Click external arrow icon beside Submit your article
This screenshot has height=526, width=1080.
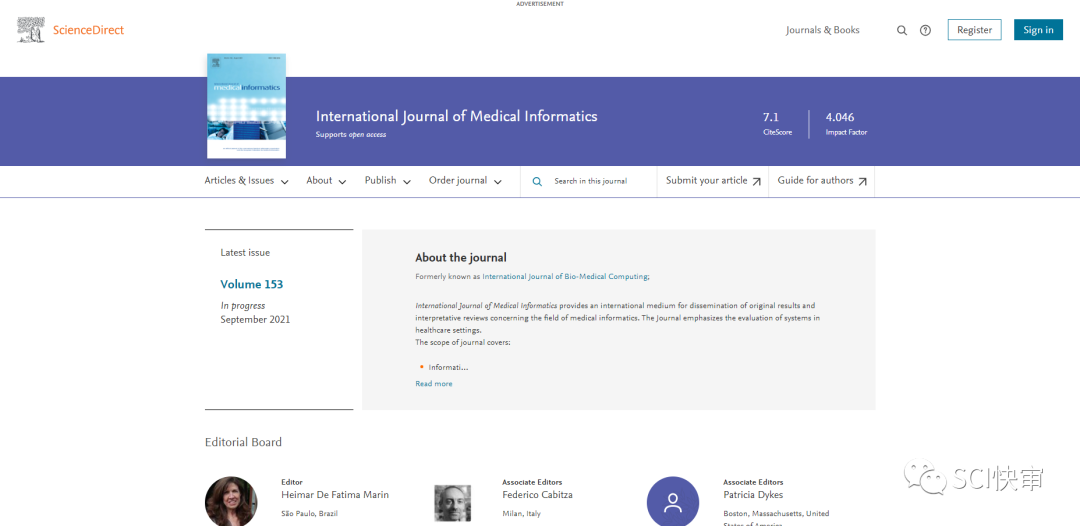point(756,182)
